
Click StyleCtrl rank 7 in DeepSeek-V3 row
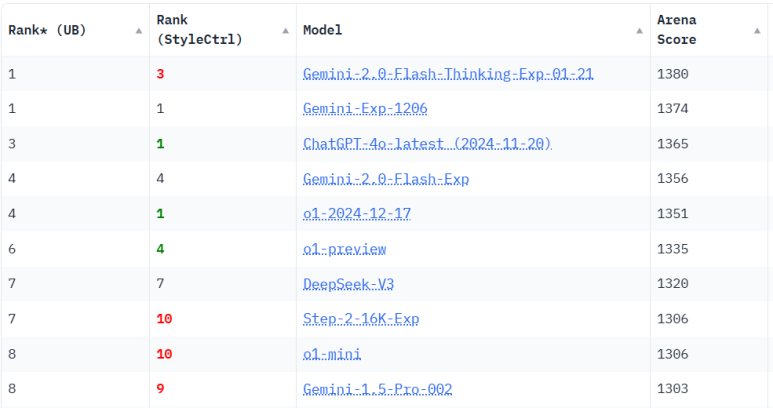point(160,283)
